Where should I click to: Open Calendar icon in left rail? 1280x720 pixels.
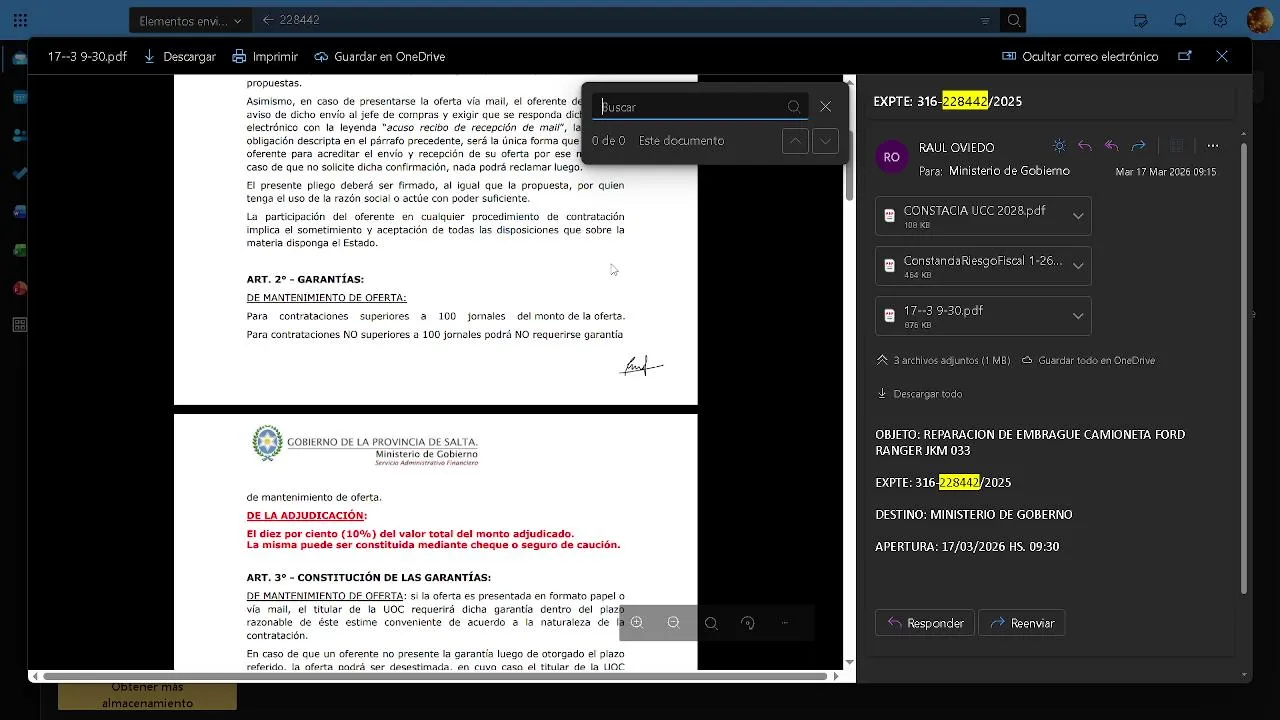pos(20,97)
